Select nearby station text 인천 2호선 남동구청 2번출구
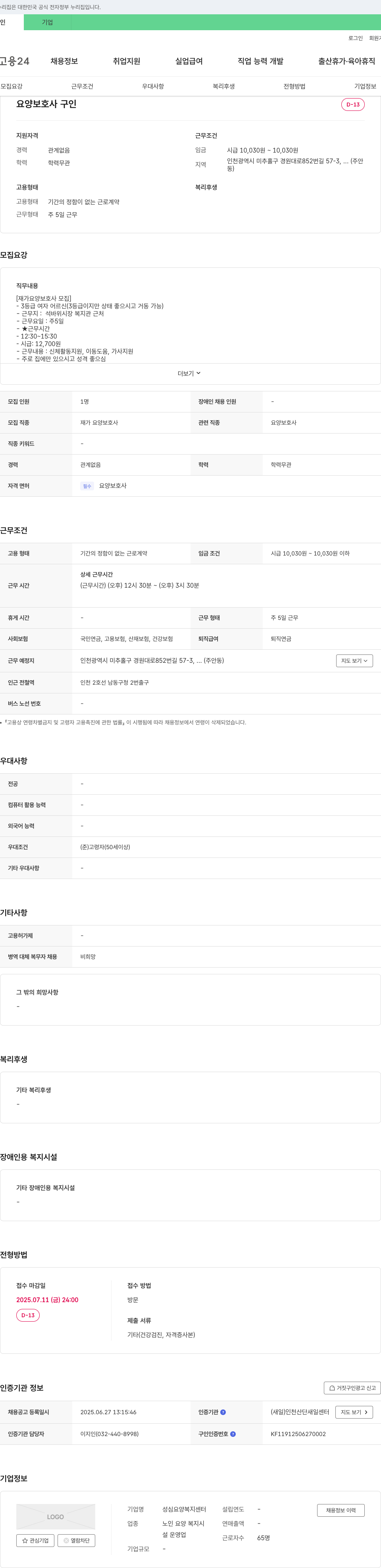The width and height of the screenshot is (381, 1568). click(114, 683)
